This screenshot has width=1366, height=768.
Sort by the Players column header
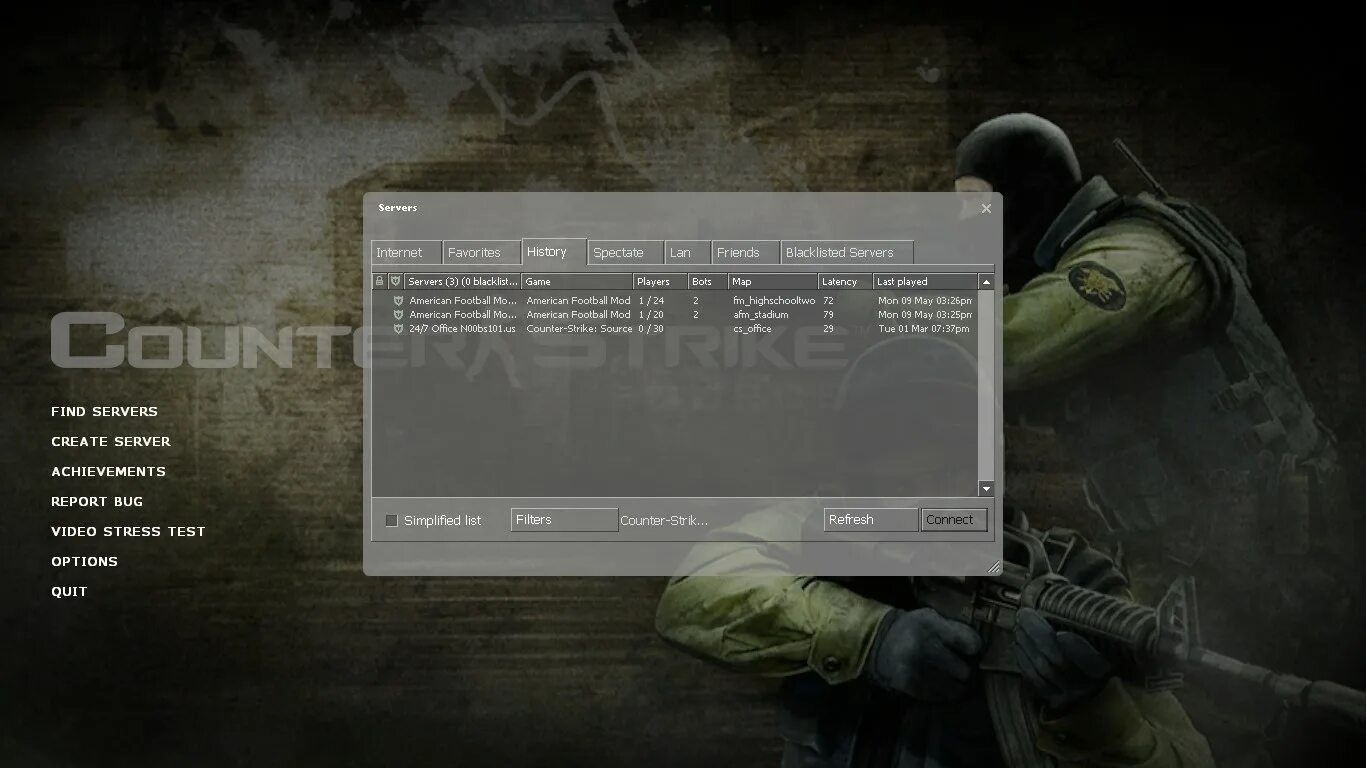pyautogui.click(x=660, y=282)
